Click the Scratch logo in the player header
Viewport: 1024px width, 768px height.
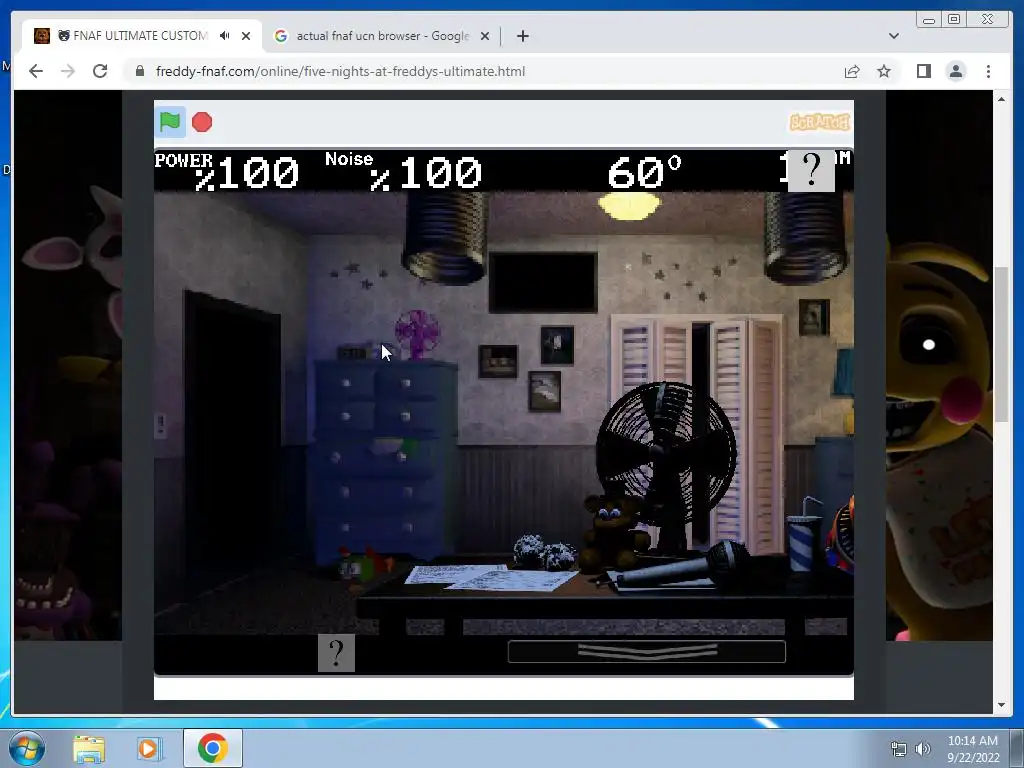(x=820, y=122)
